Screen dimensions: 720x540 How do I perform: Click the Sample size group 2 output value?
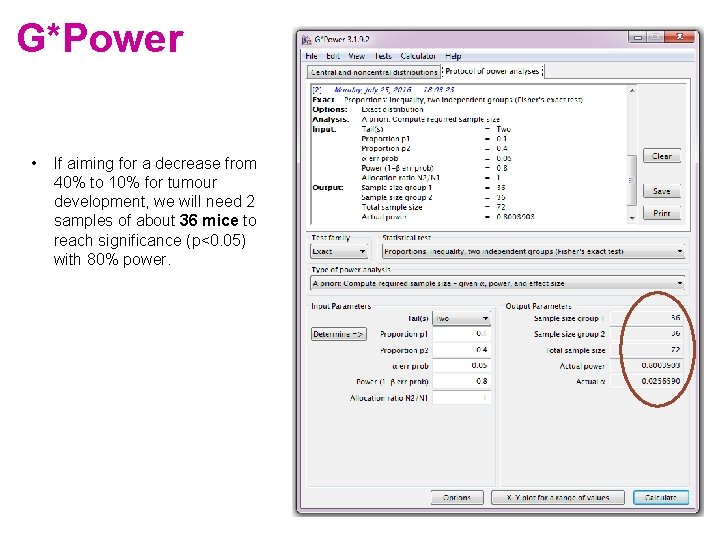pos(647,334)
